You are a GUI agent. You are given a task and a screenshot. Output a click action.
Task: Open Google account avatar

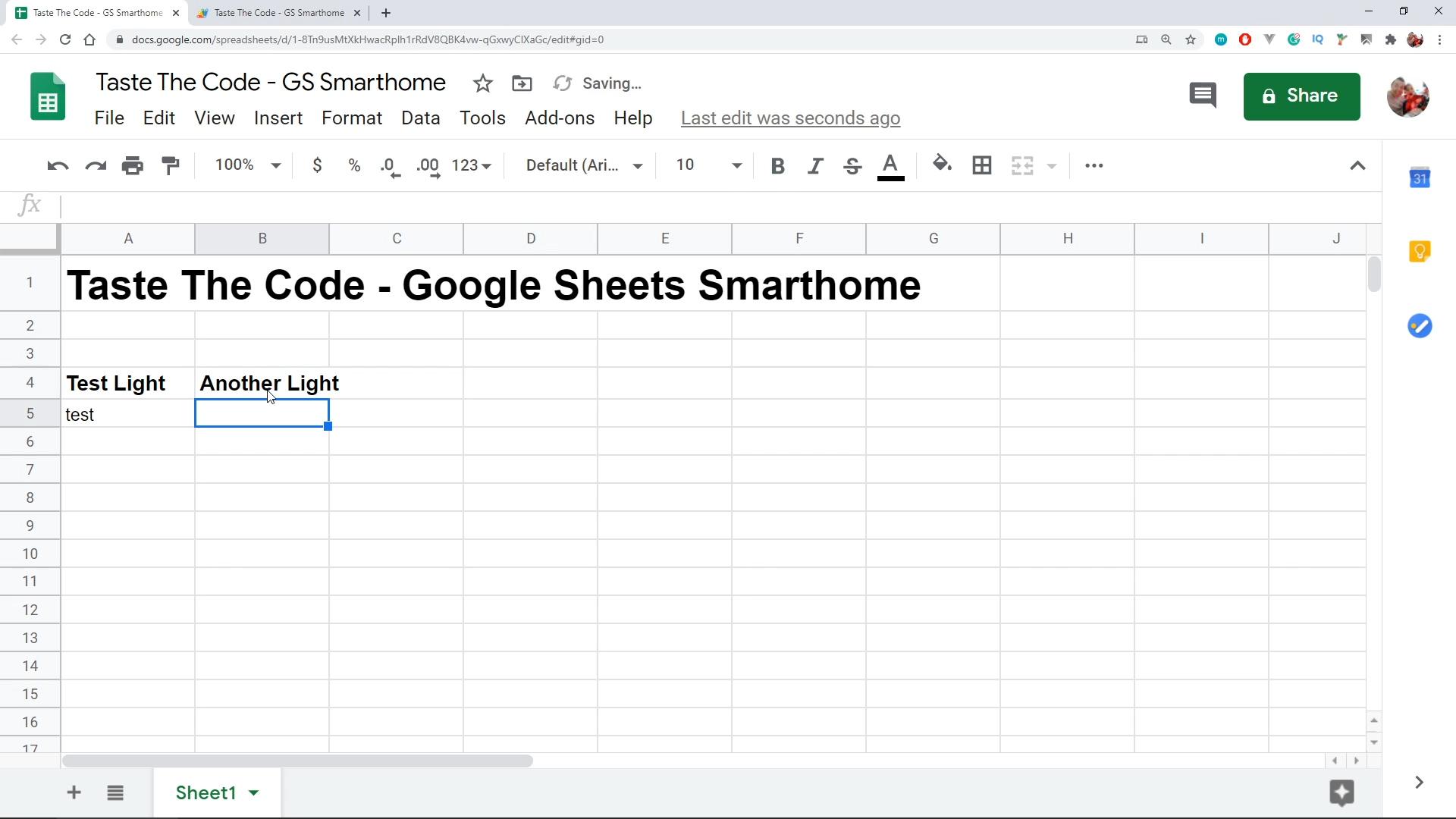[x=1408, y=96]
